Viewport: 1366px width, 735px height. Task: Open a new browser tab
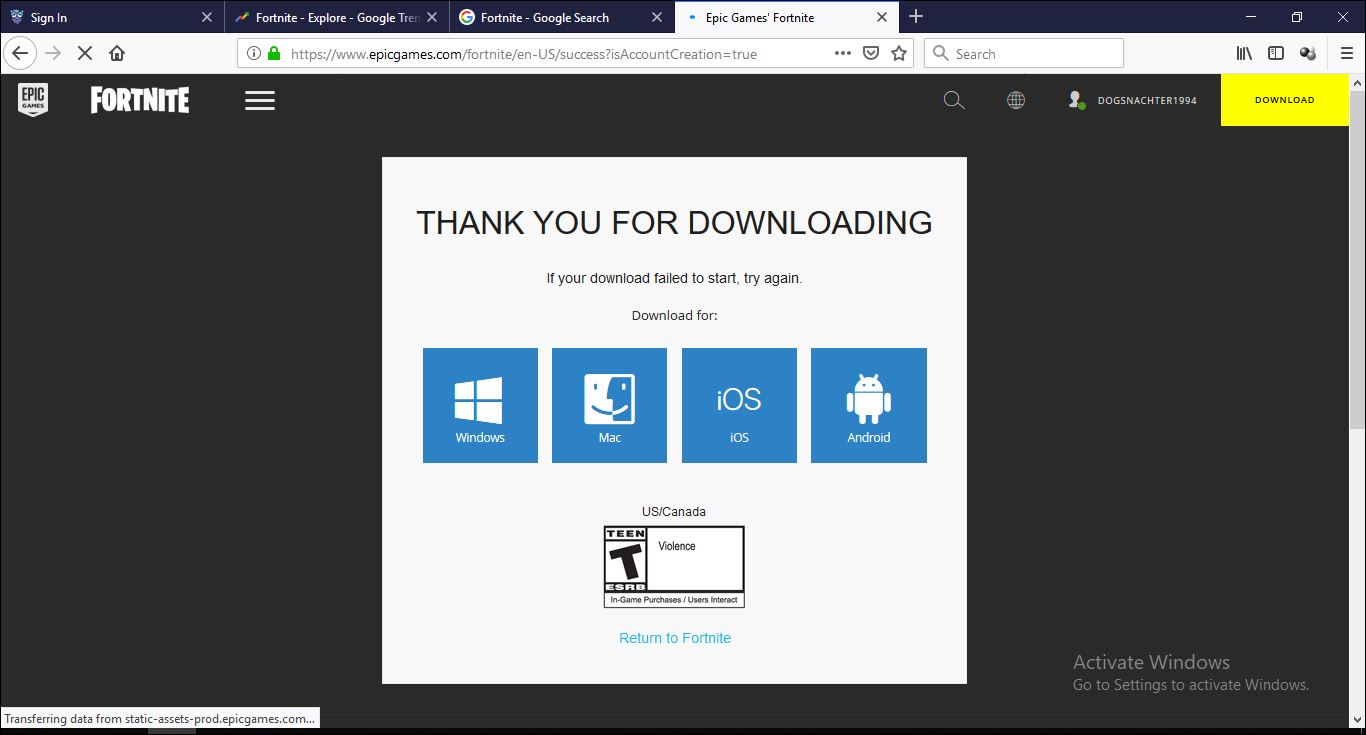coord(916,16)
